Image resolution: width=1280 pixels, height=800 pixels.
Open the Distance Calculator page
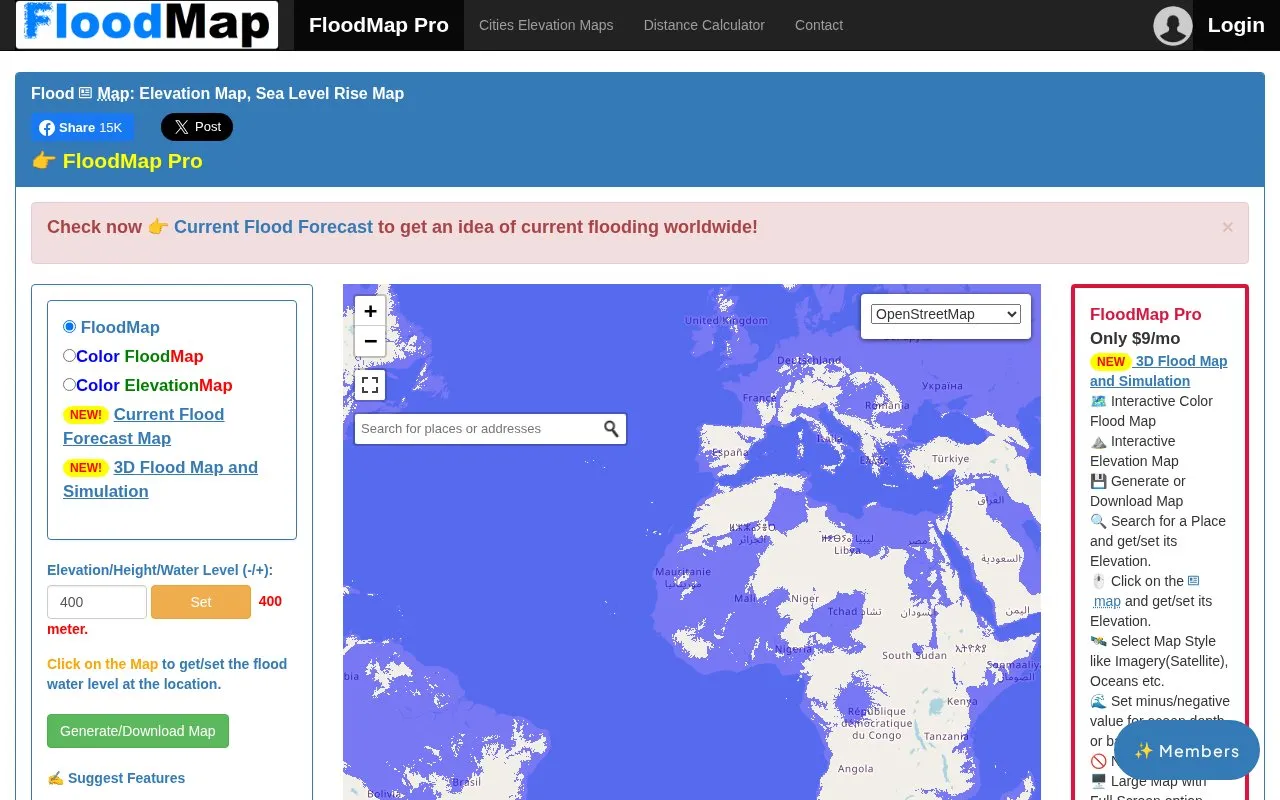click(704, 25)
